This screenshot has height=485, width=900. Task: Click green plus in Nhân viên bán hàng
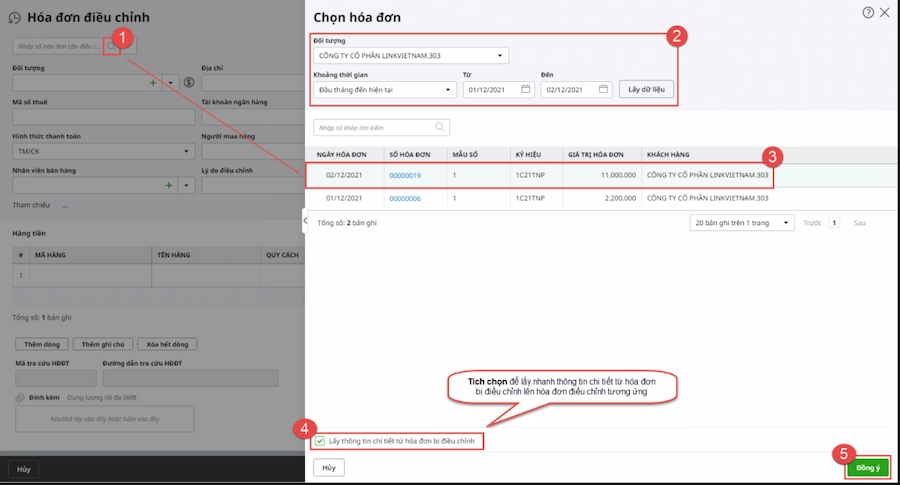coord(168,185)
